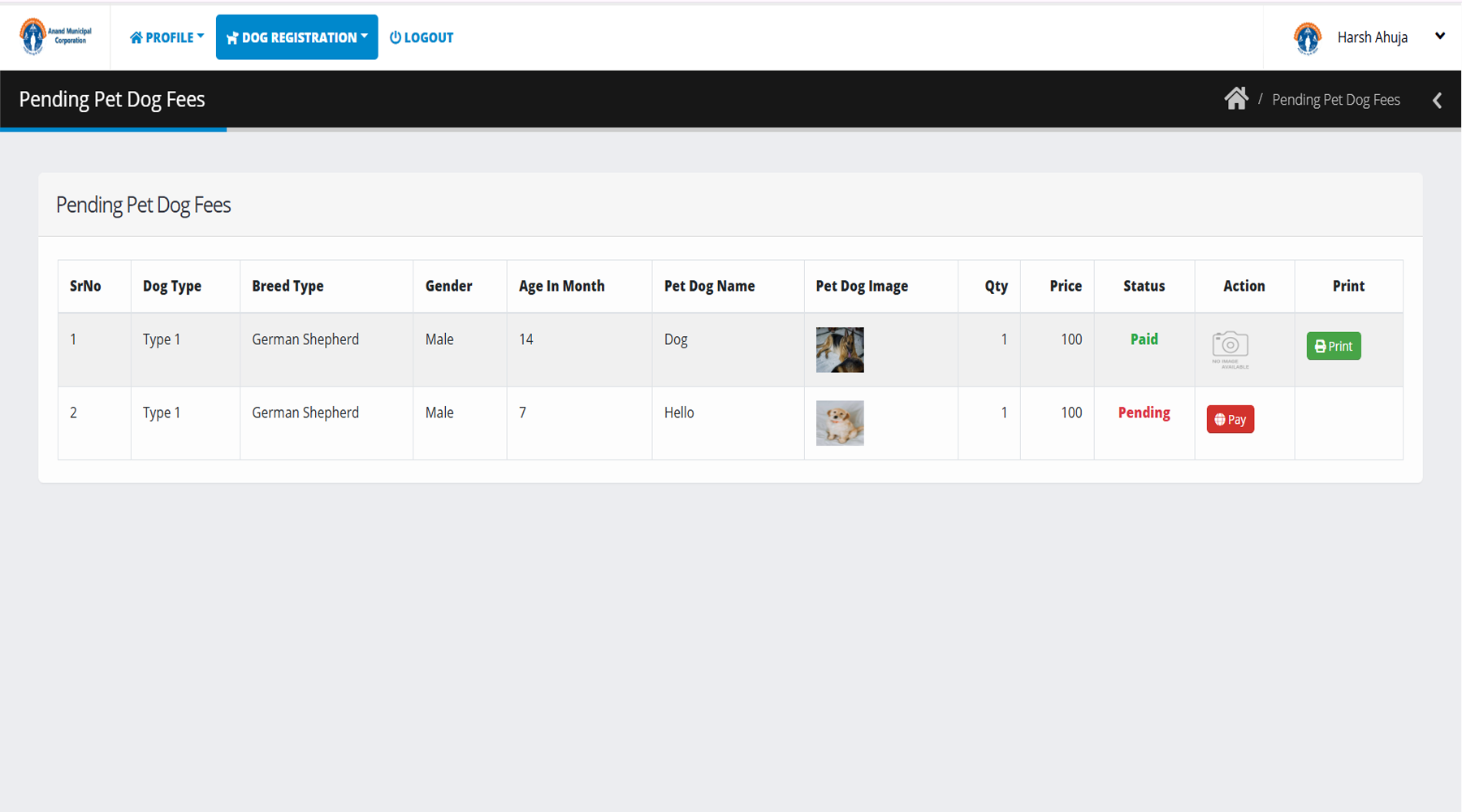Open the Dog Registration dropdown menu
The height and width of the screenshot is (812, 1462).
tap(296, 37)
